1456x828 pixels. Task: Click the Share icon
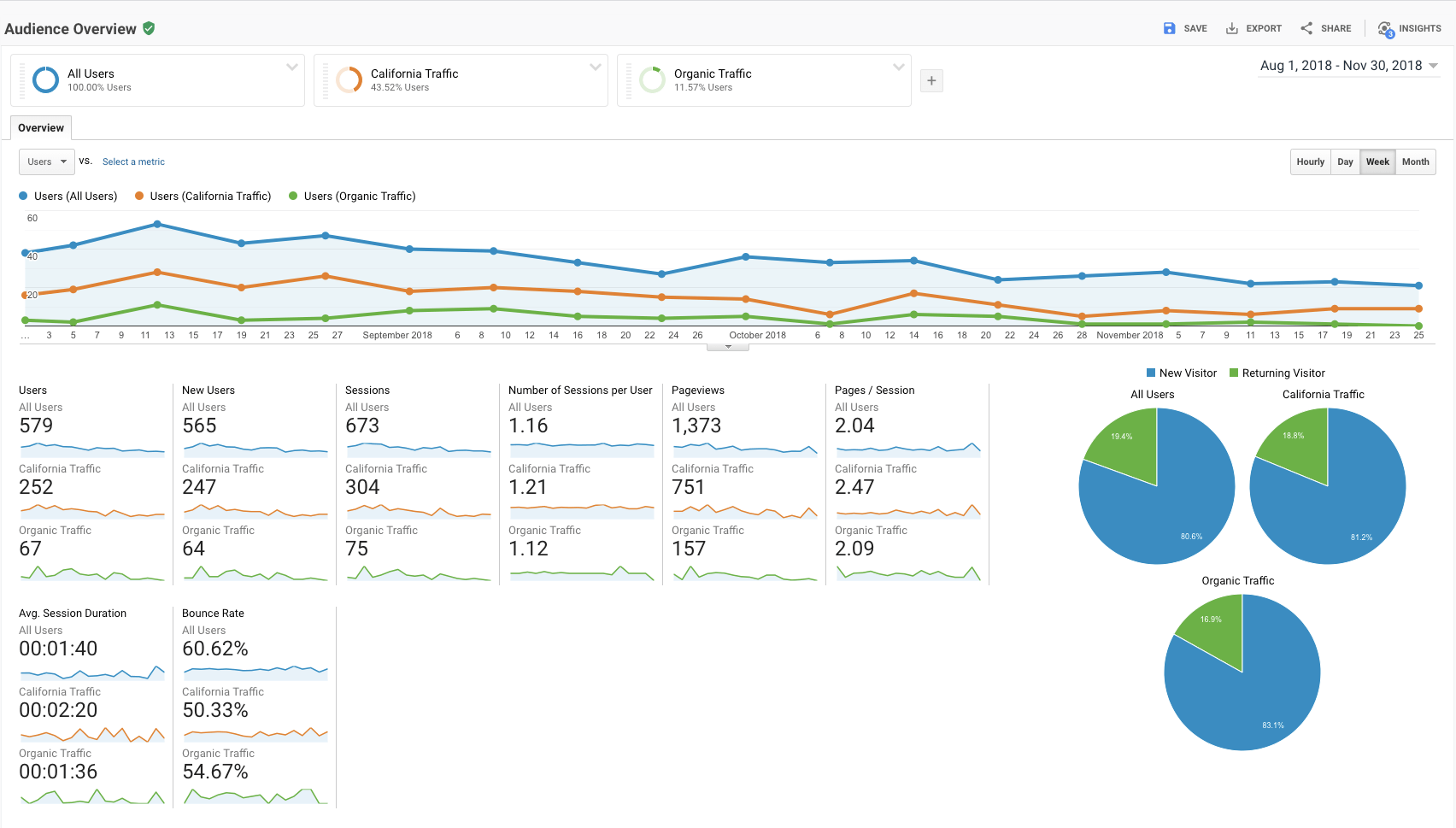coord(1306,28)
